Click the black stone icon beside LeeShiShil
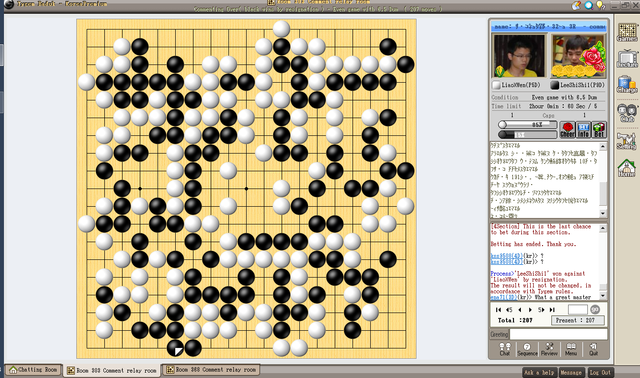Viewport: 640px width, 378px height. coord(555,85)
